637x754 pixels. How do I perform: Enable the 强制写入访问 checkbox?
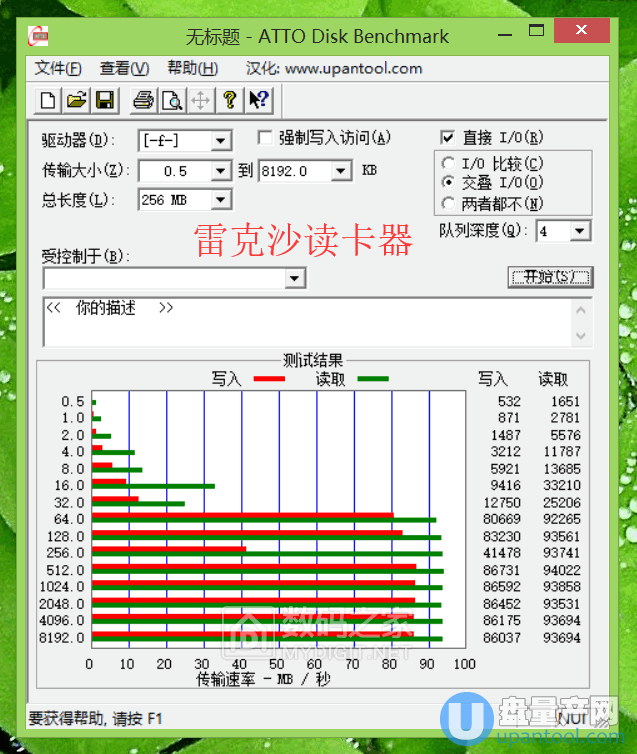tap(266, 138)
